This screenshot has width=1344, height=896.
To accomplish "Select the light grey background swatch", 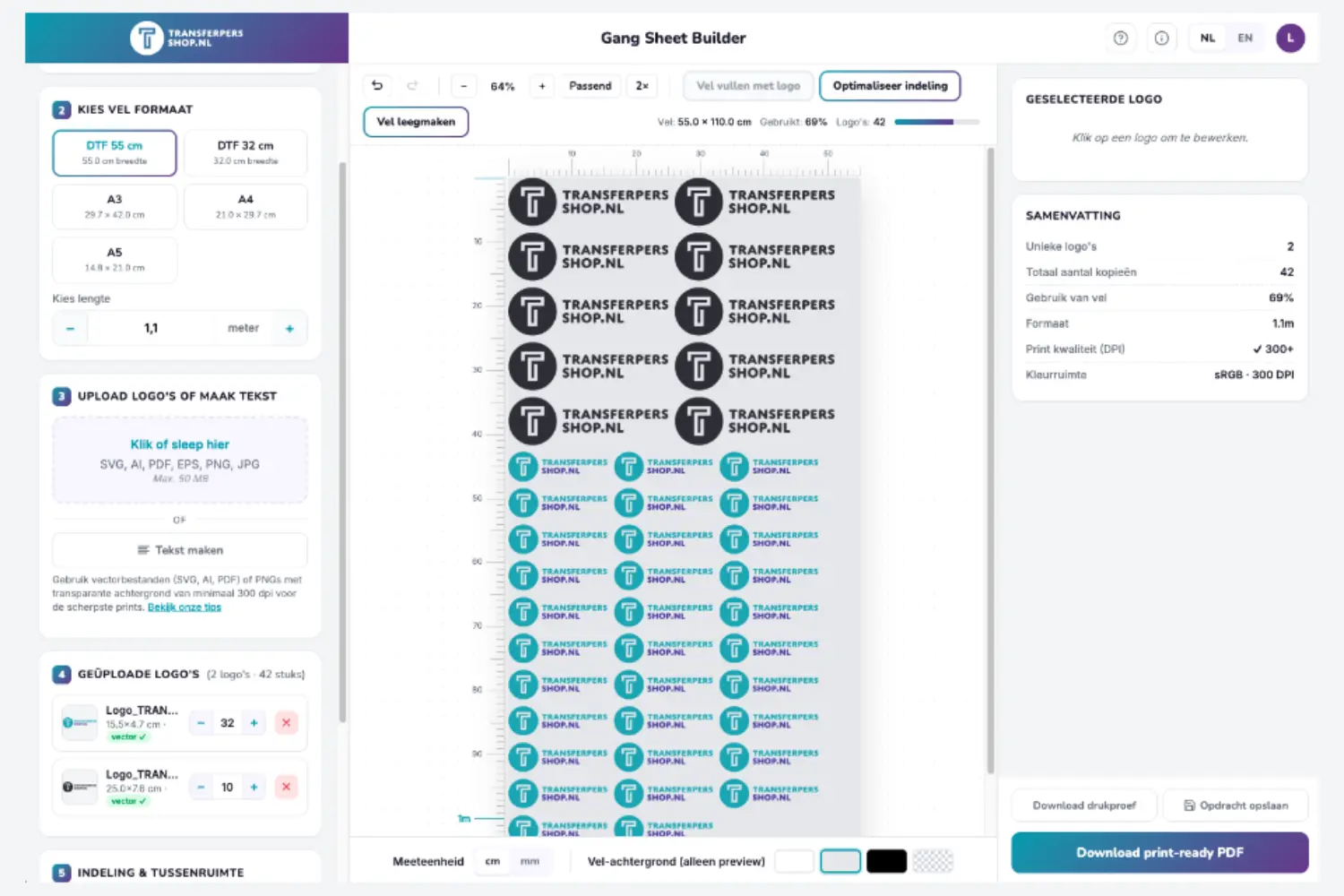I will click(840, 861).
